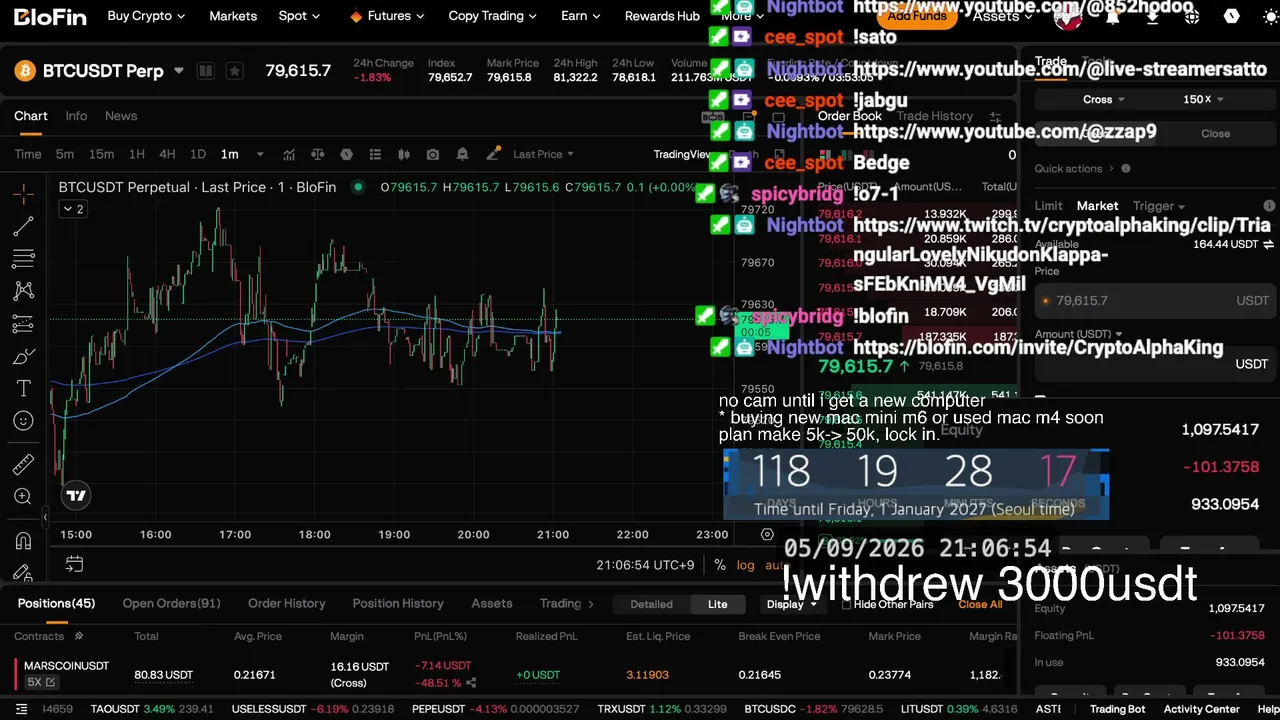The height and width of the screenshot is (720, 1280).
Task: Click the TradingView logo on chart
Action: point(76,495)
